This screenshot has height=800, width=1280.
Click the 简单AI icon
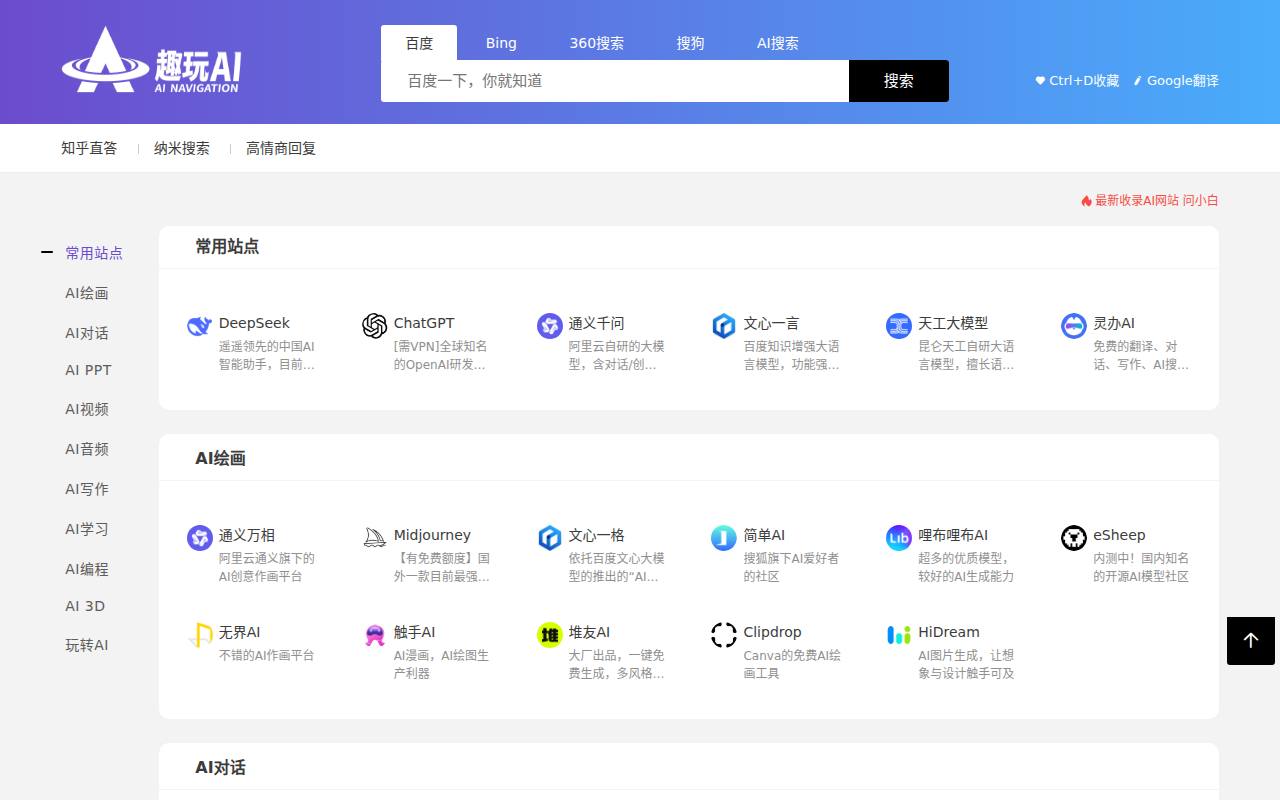[724, 538]
